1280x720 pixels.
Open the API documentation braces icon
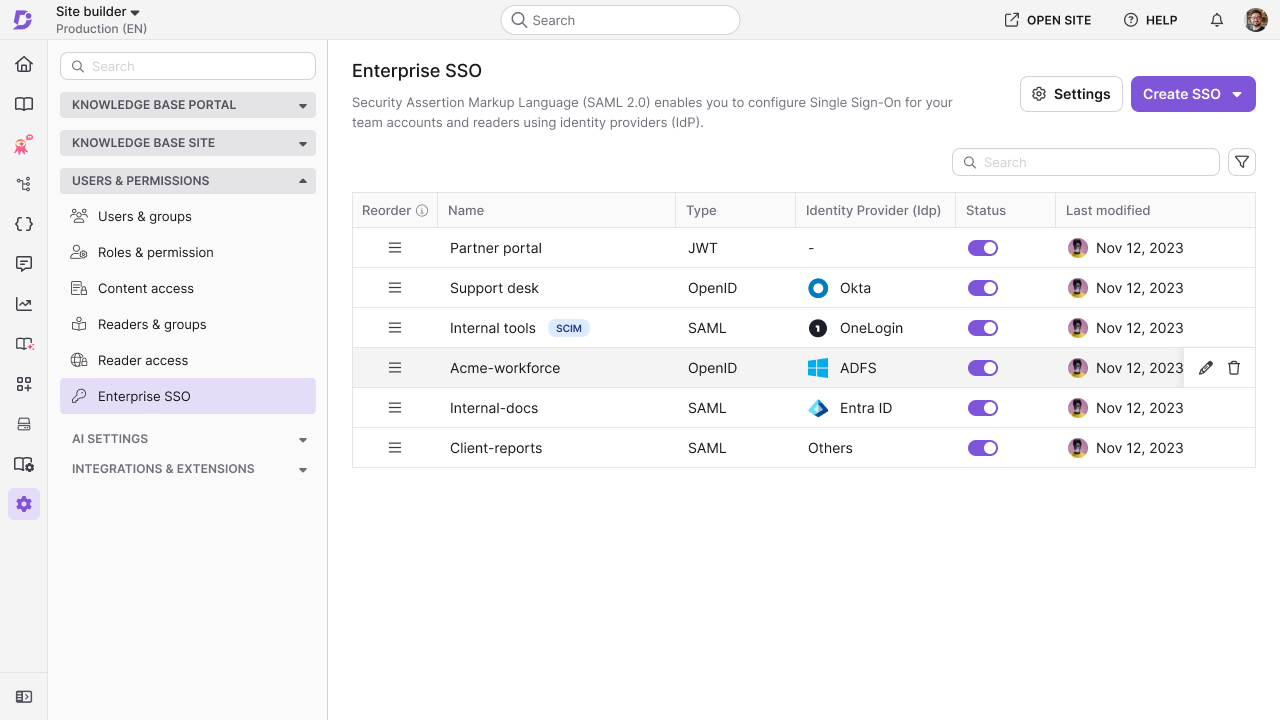(24, 224)
